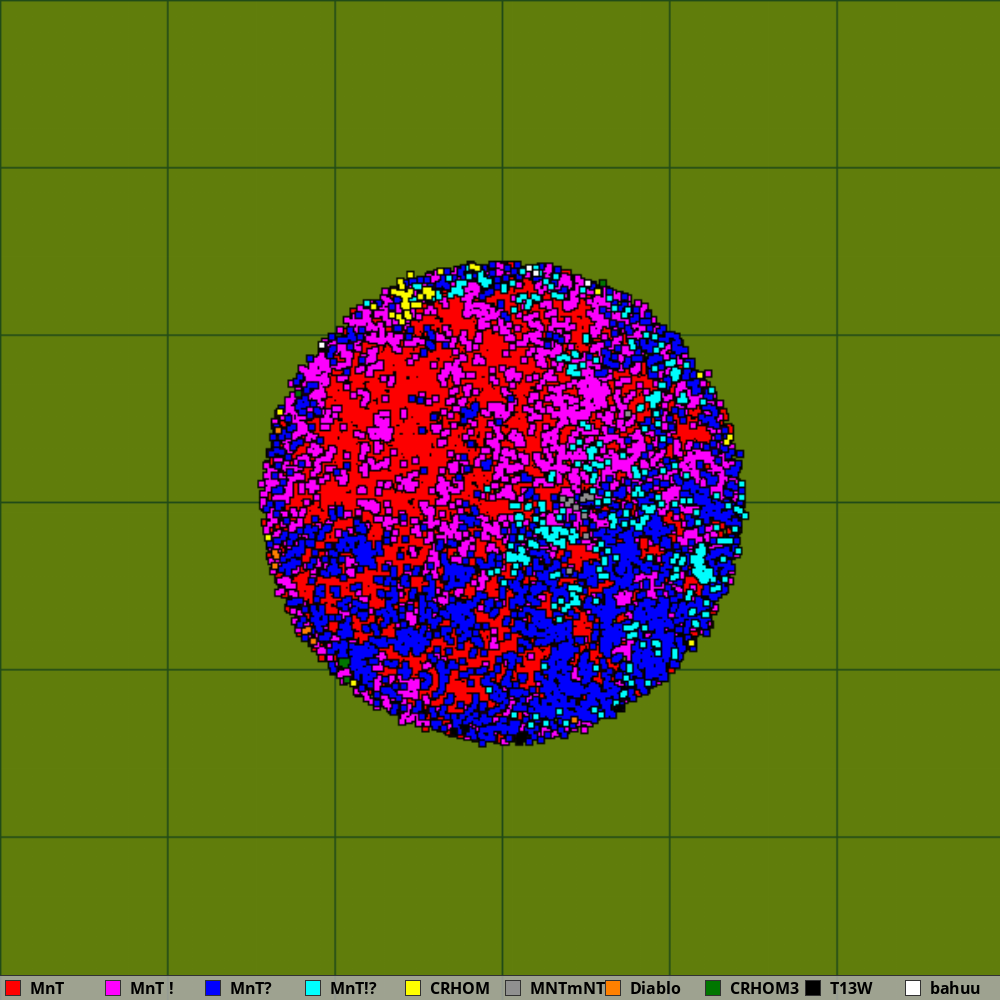Click the black T13W legend swatch
The height and width of the screenshot is (1000, 1000).
(x=813, y=988)
